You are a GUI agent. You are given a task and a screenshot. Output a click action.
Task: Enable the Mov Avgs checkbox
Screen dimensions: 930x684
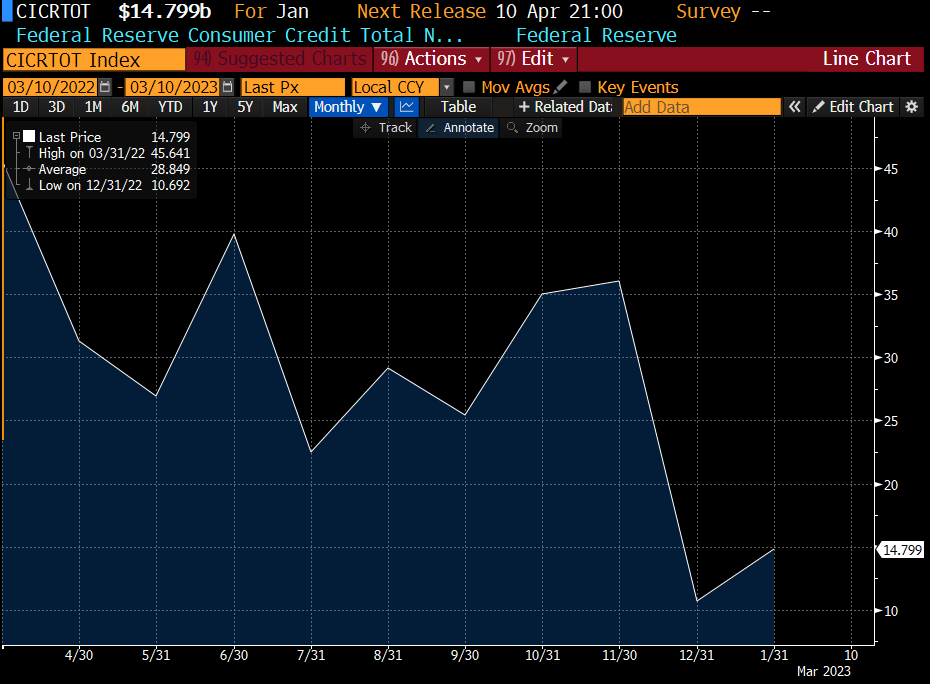tap(469, 87)
